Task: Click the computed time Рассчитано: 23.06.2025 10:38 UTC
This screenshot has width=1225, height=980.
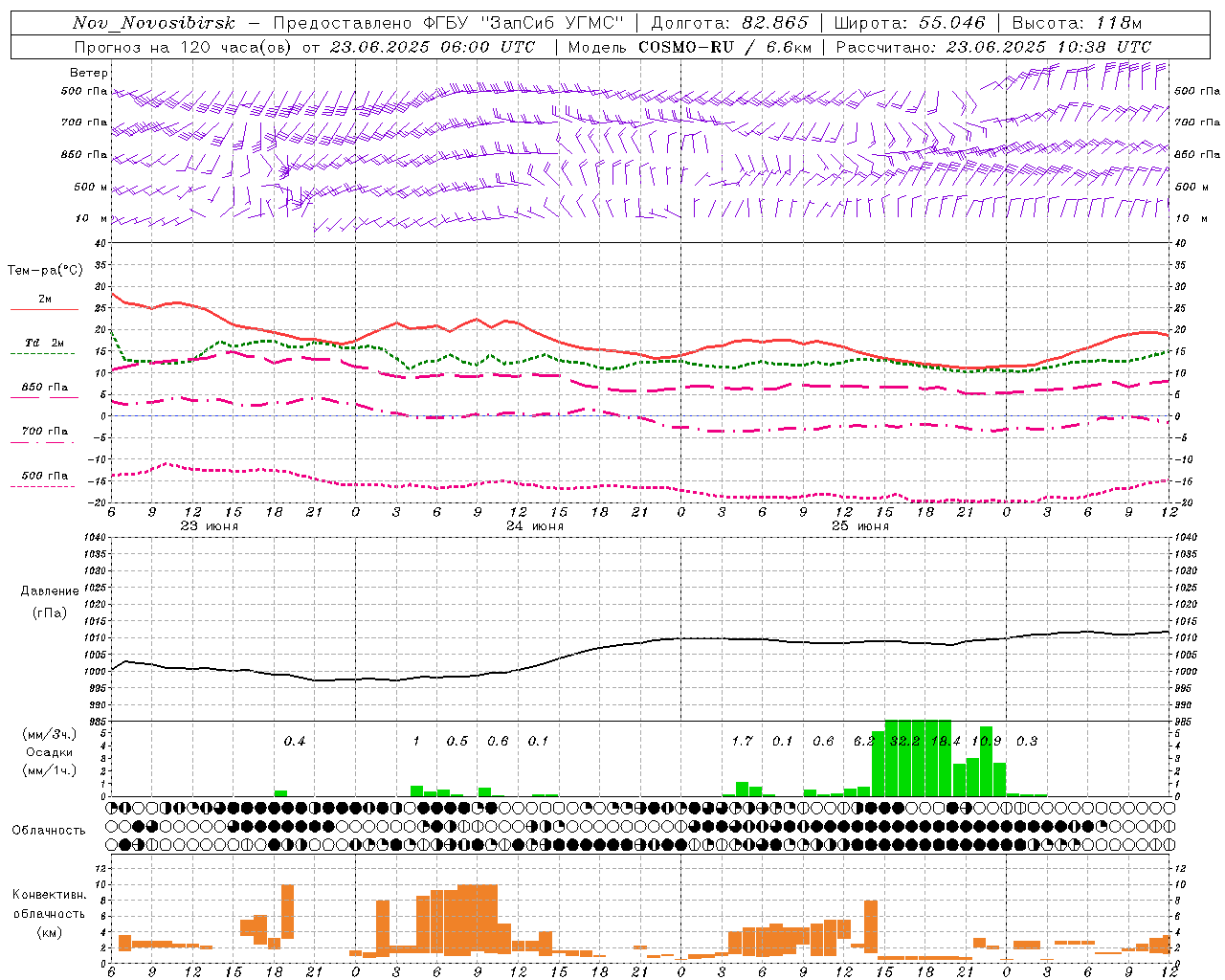Action: click(993, 47)
